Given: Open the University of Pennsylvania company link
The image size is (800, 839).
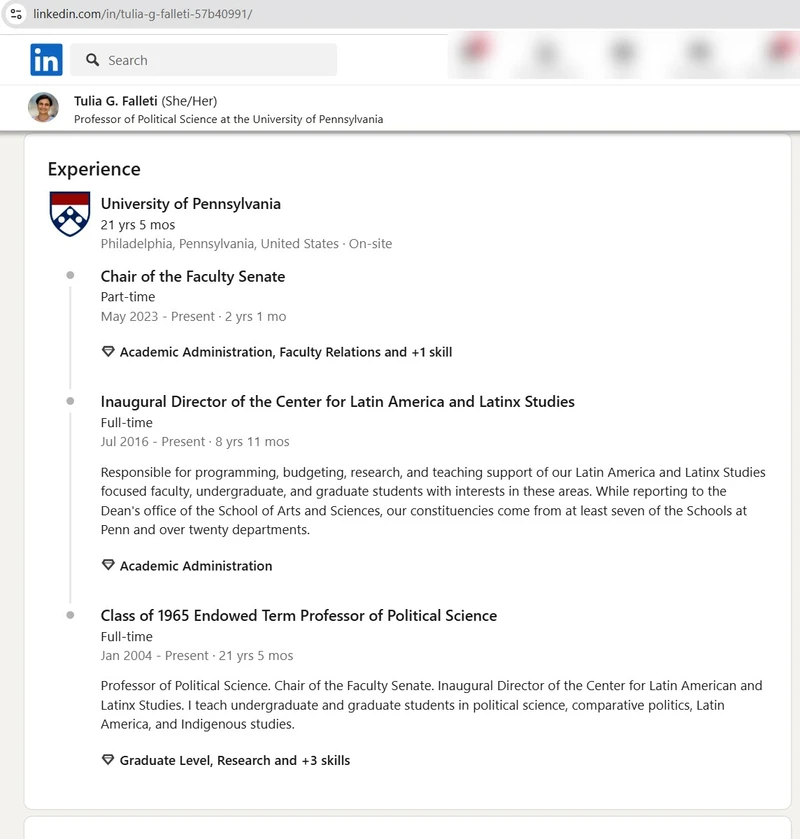Looking at the screenshot, I should (x=191, y=204).
